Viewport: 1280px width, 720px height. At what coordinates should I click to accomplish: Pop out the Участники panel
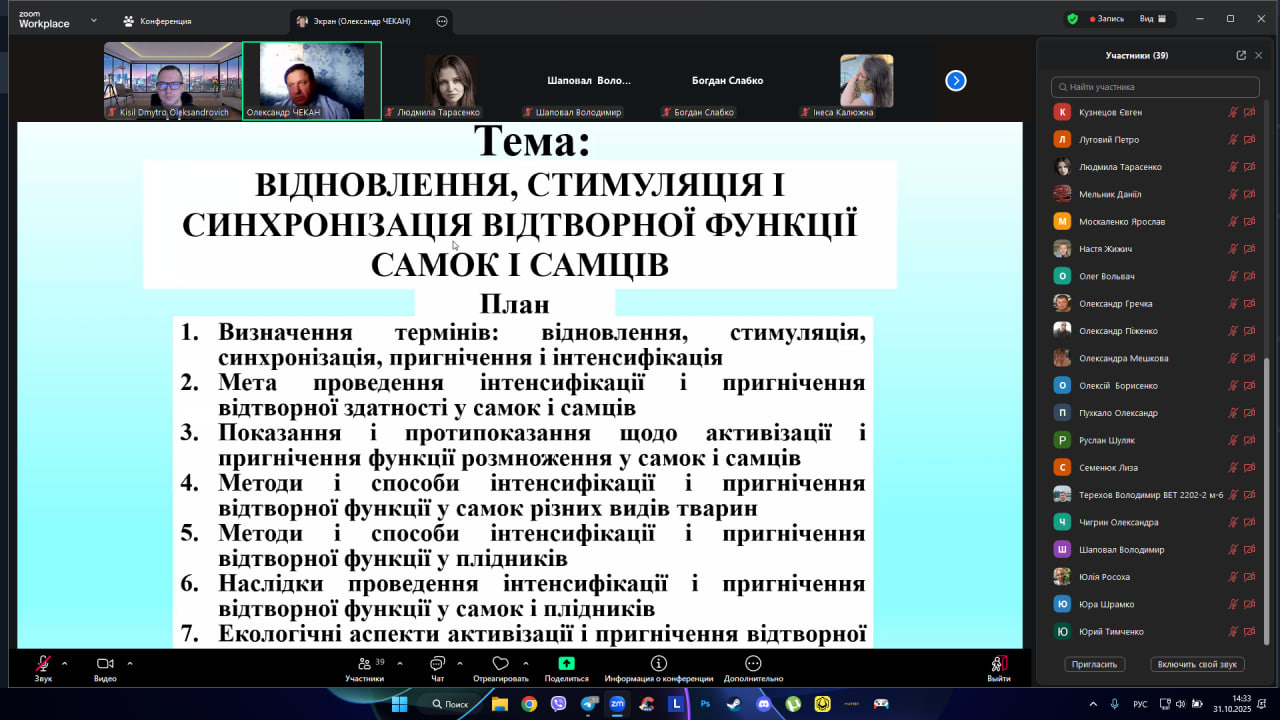1241,56
